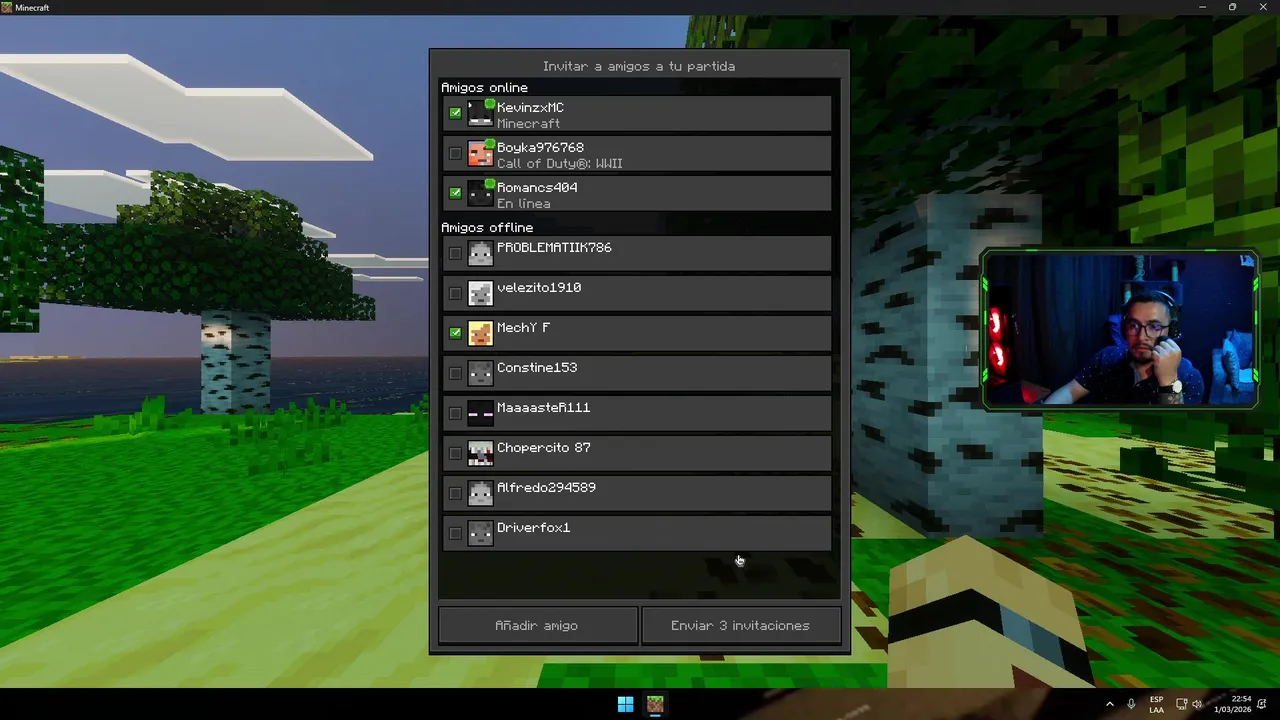Click the volume tray icon
The image size is (1280, 720).
tap(1197, 705)
